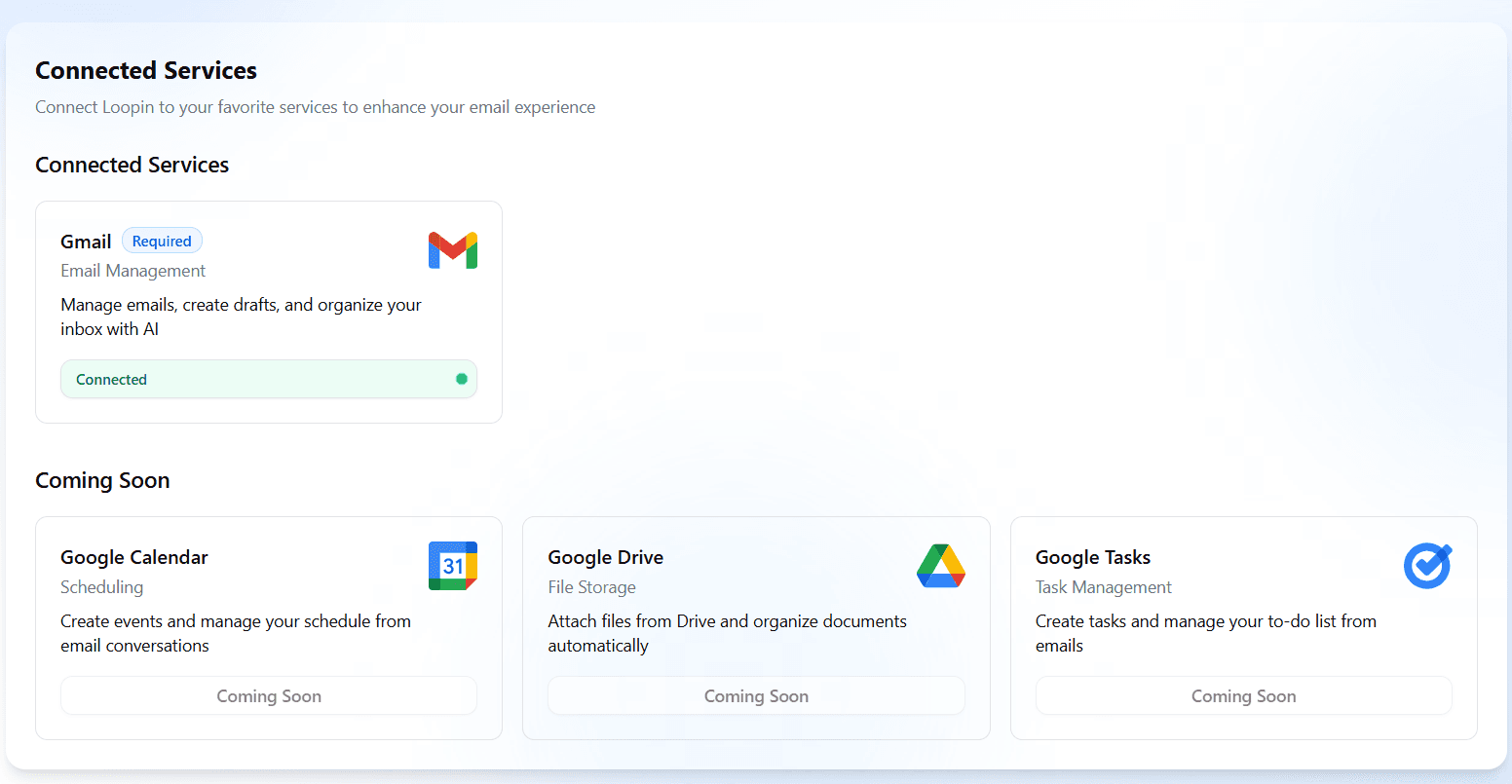Viewport: 1512px width, 784px height.
Task: Click 'Create events and manage your schedule' text
Action: (236, 633)
